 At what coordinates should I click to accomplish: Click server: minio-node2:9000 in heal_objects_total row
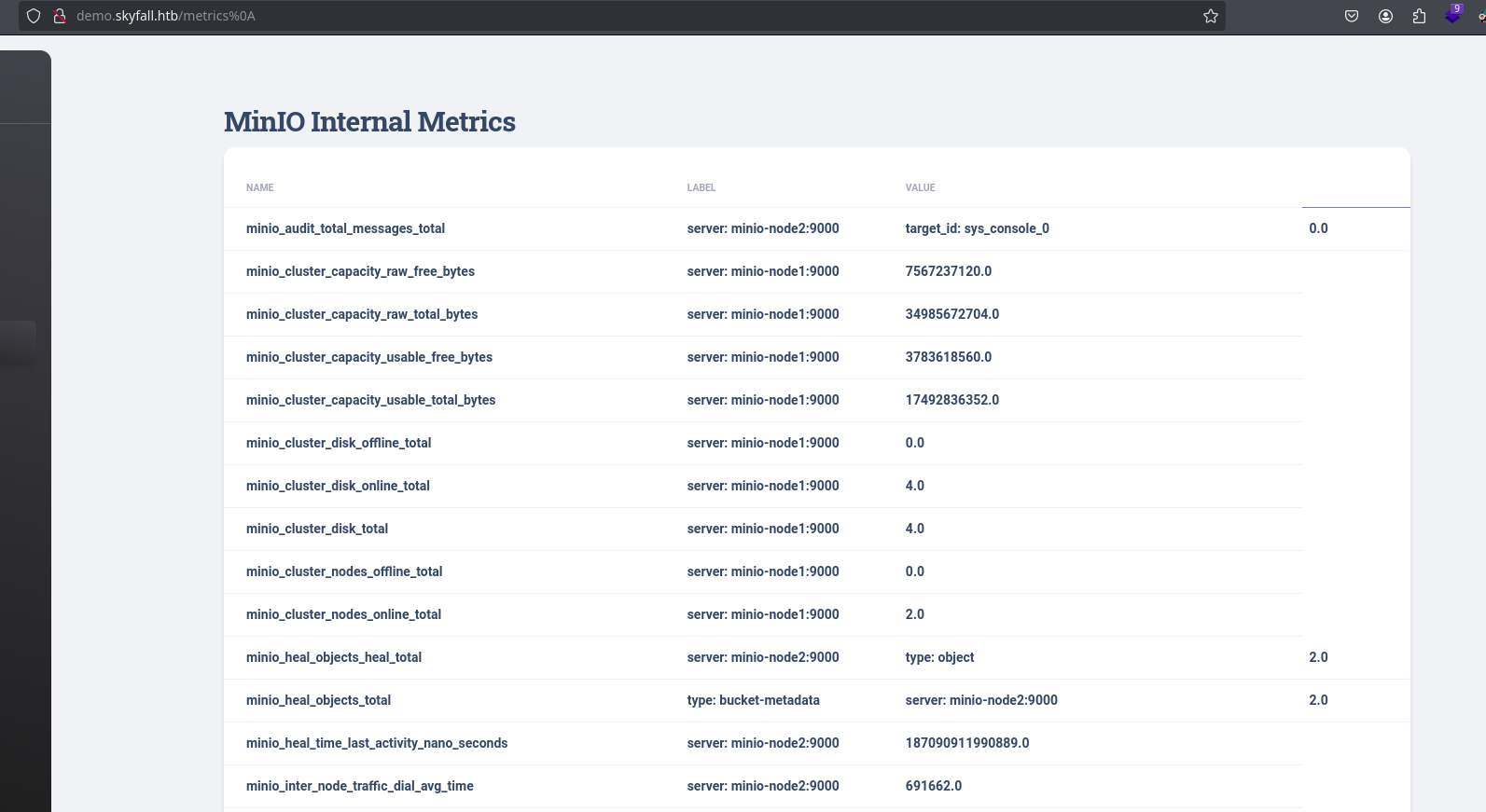coord(981,700)
